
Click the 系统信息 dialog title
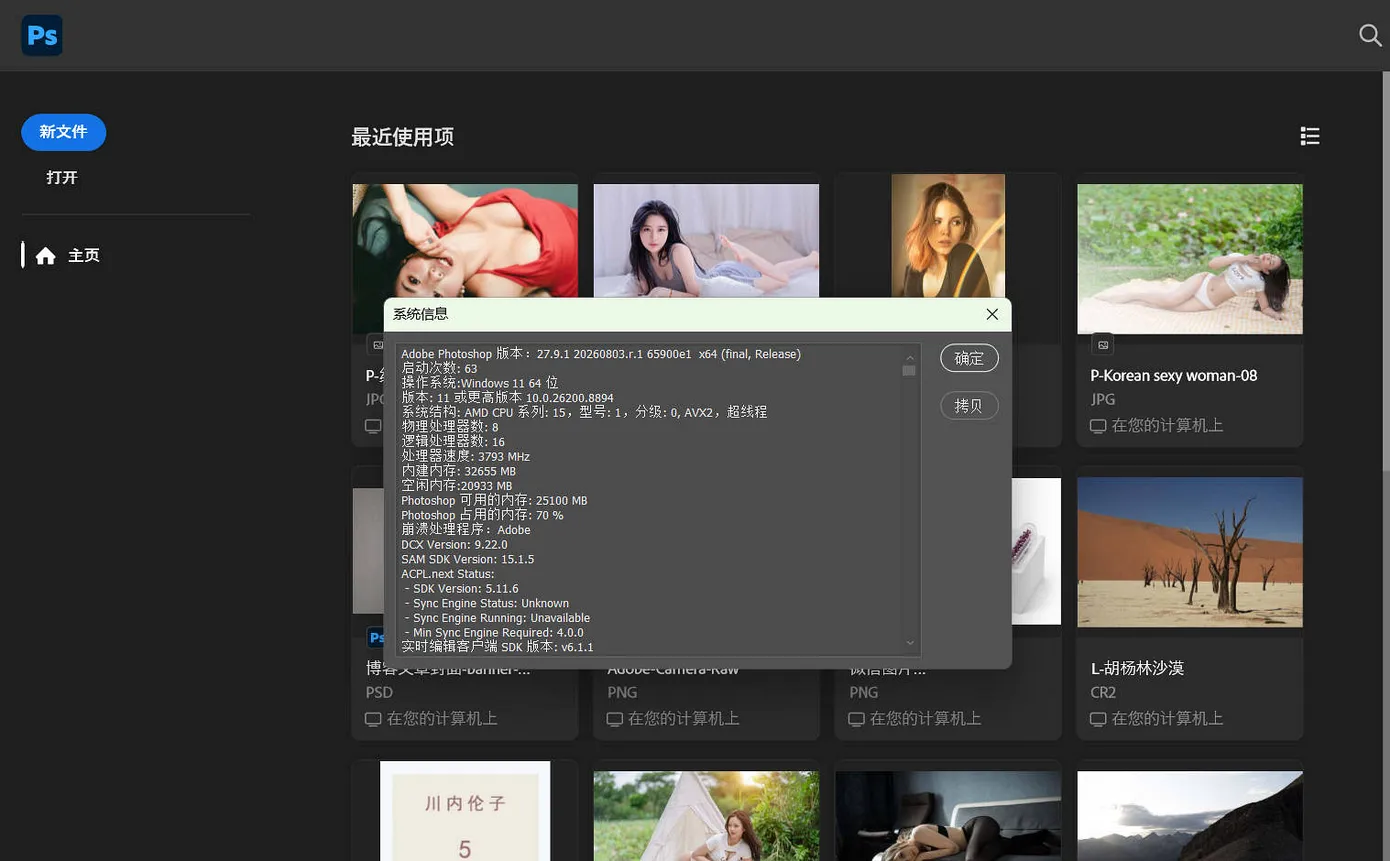[420, 314]
